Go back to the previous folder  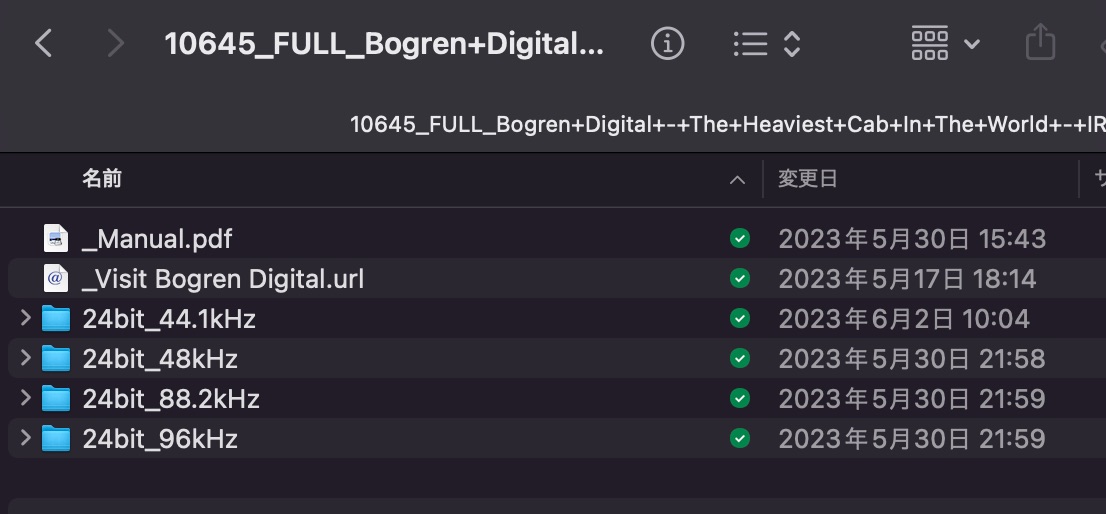43,43
